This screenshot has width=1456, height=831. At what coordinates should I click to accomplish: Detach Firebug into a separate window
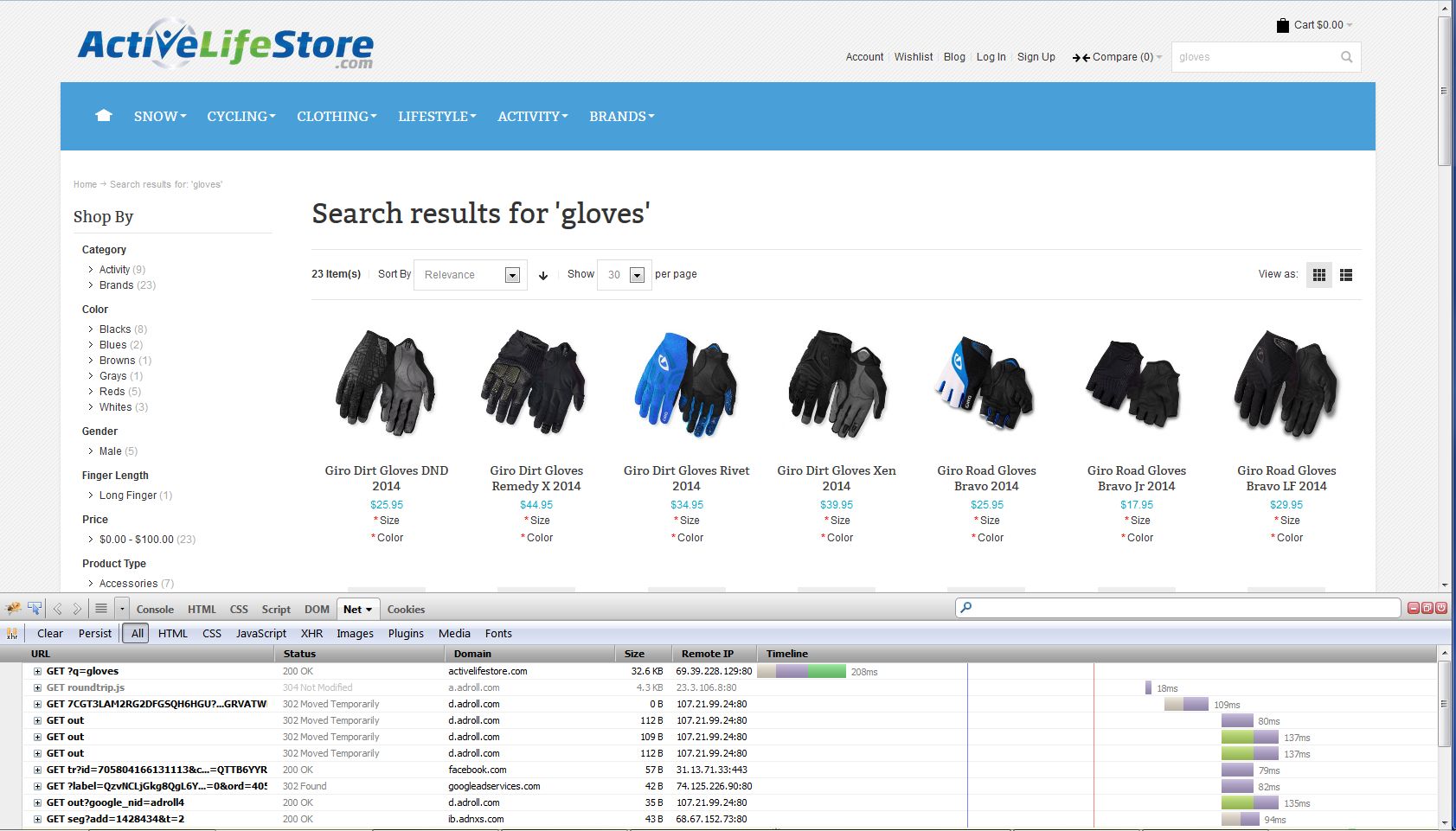click(1427, 608)
